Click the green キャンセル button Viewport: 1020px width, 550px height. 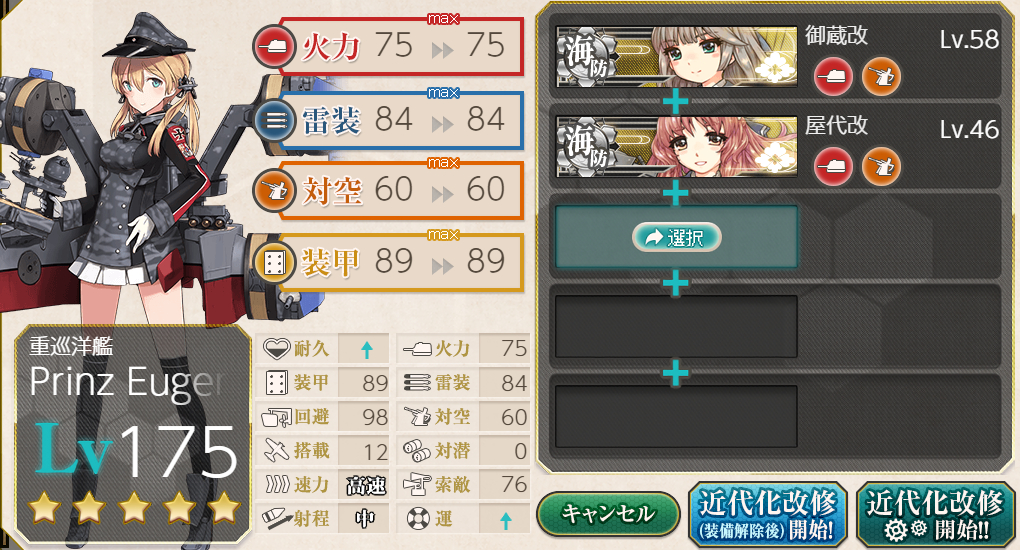(x=608, y=514)
